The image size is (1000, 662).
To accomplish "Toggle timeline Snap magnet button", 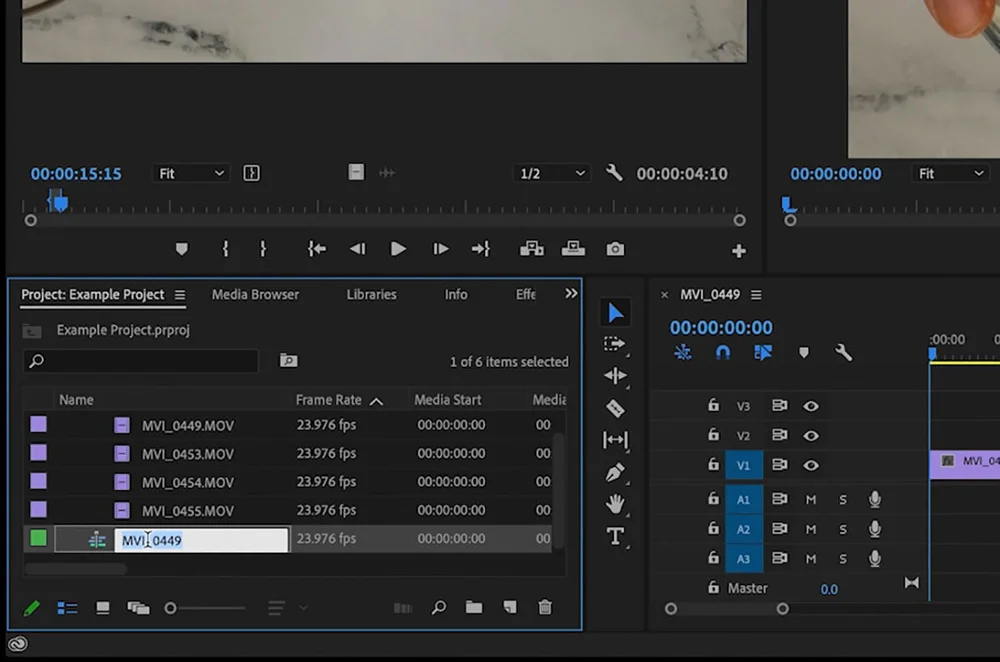I will (722, 352).
